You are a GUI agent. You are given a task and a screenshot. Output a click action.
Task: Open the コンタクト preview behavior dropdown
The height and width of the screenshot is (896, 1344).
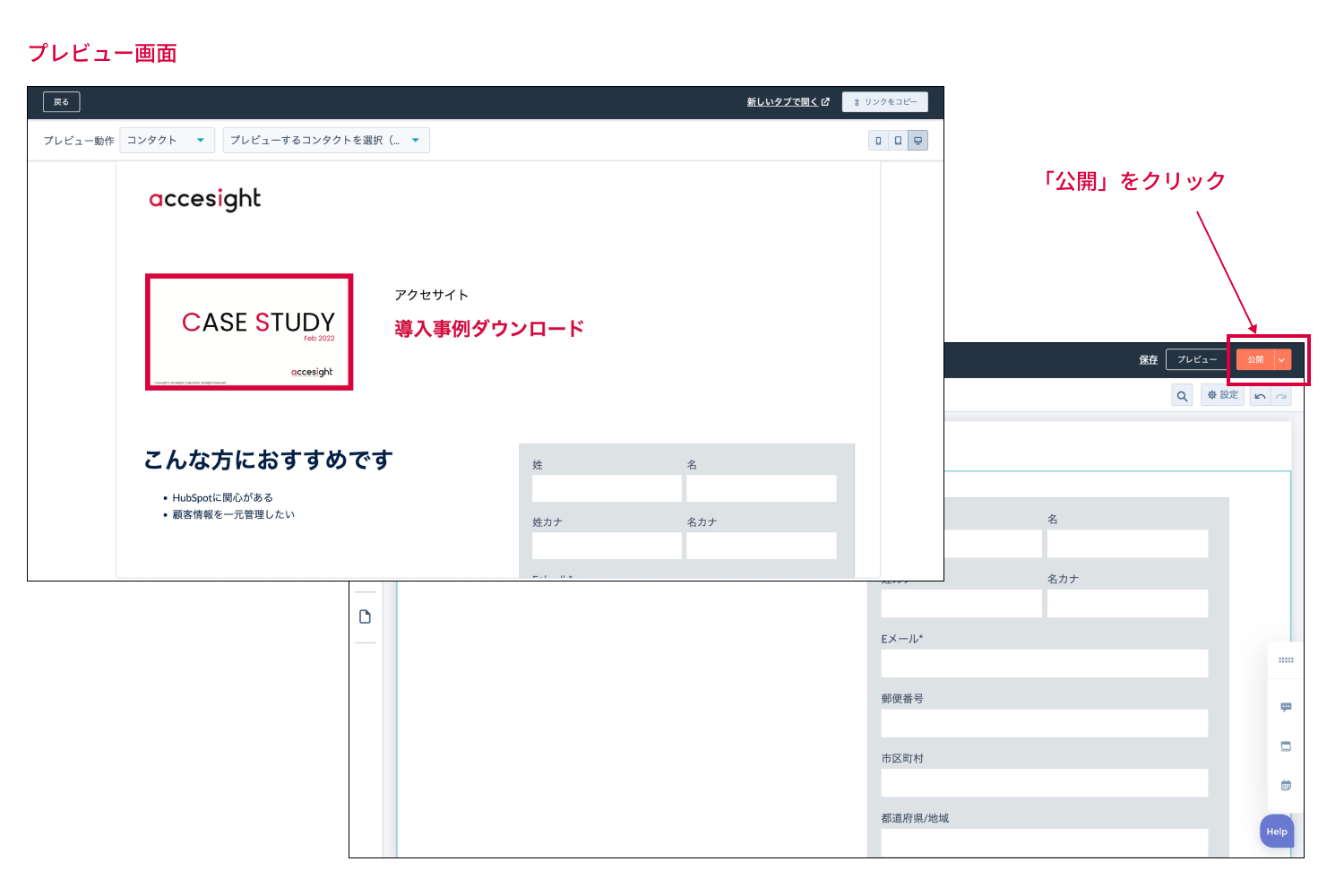167,141
